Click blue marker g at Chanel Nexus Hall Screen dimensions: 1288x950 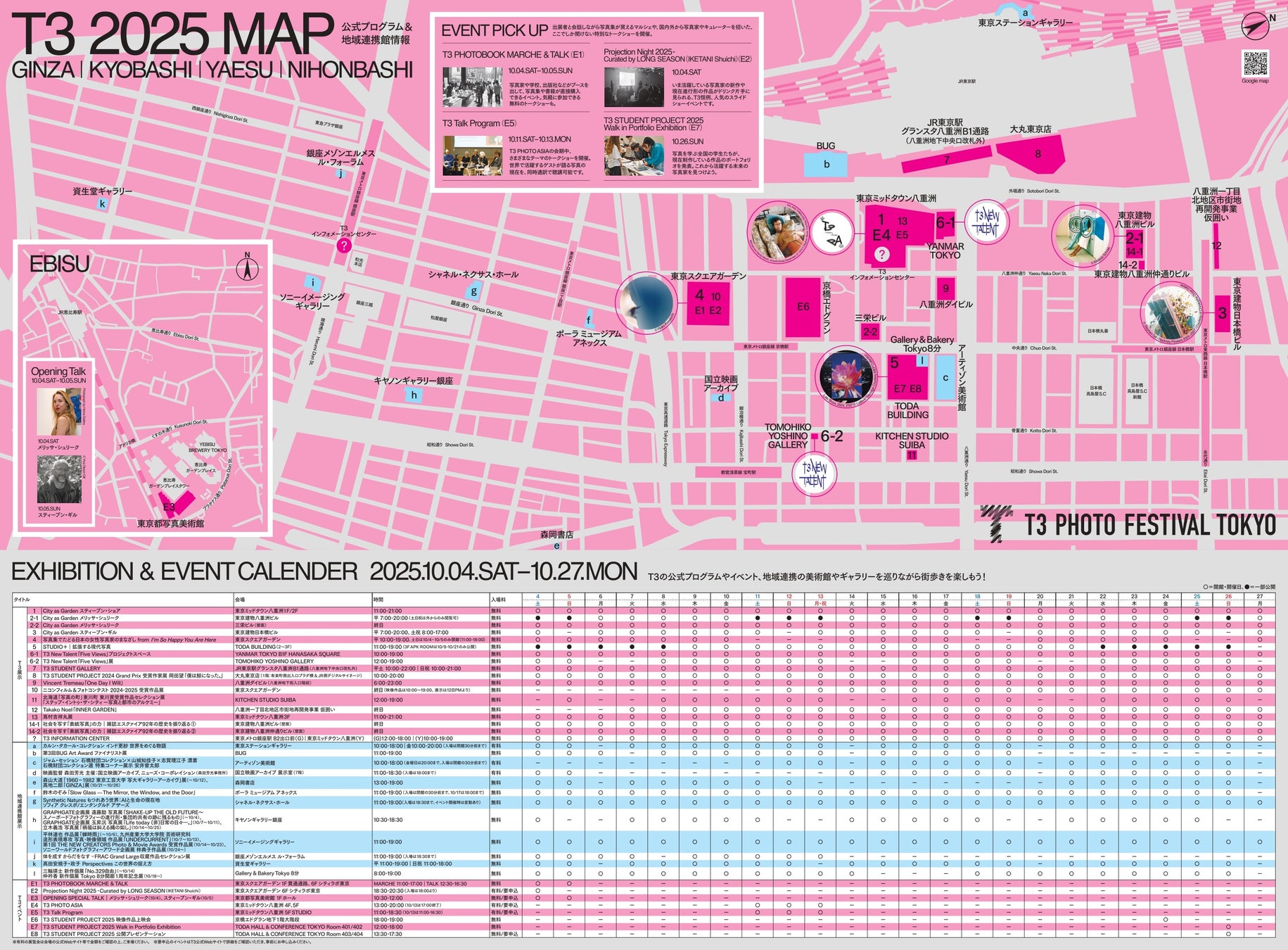(474, 291)
